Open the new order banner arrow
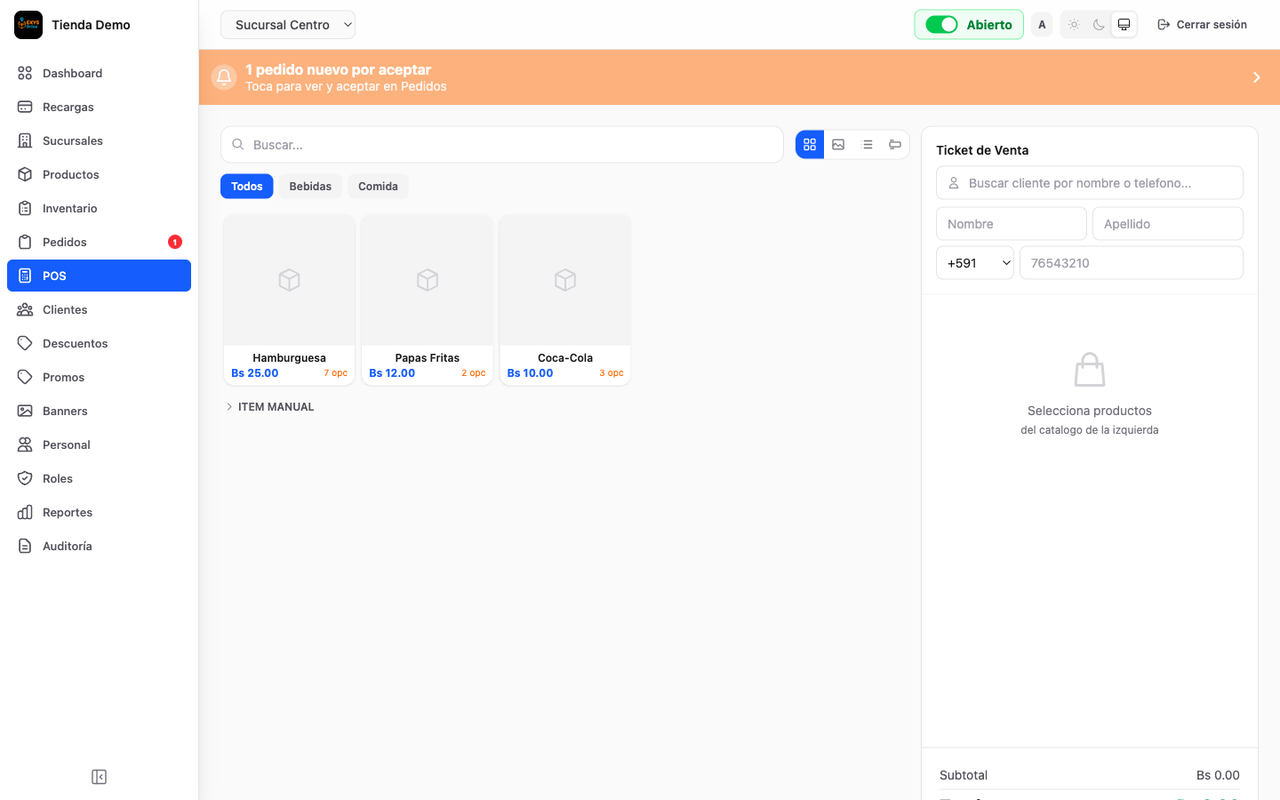The image size is (1280, 800). 1257,77
